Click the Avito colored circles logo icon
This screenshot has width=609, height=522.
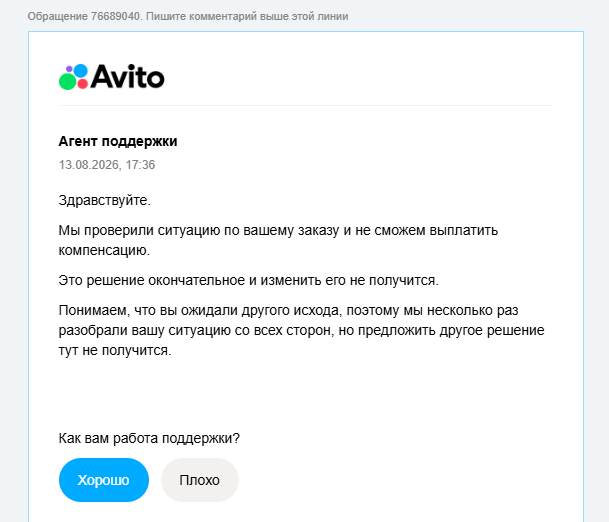[x=73, y=77]
